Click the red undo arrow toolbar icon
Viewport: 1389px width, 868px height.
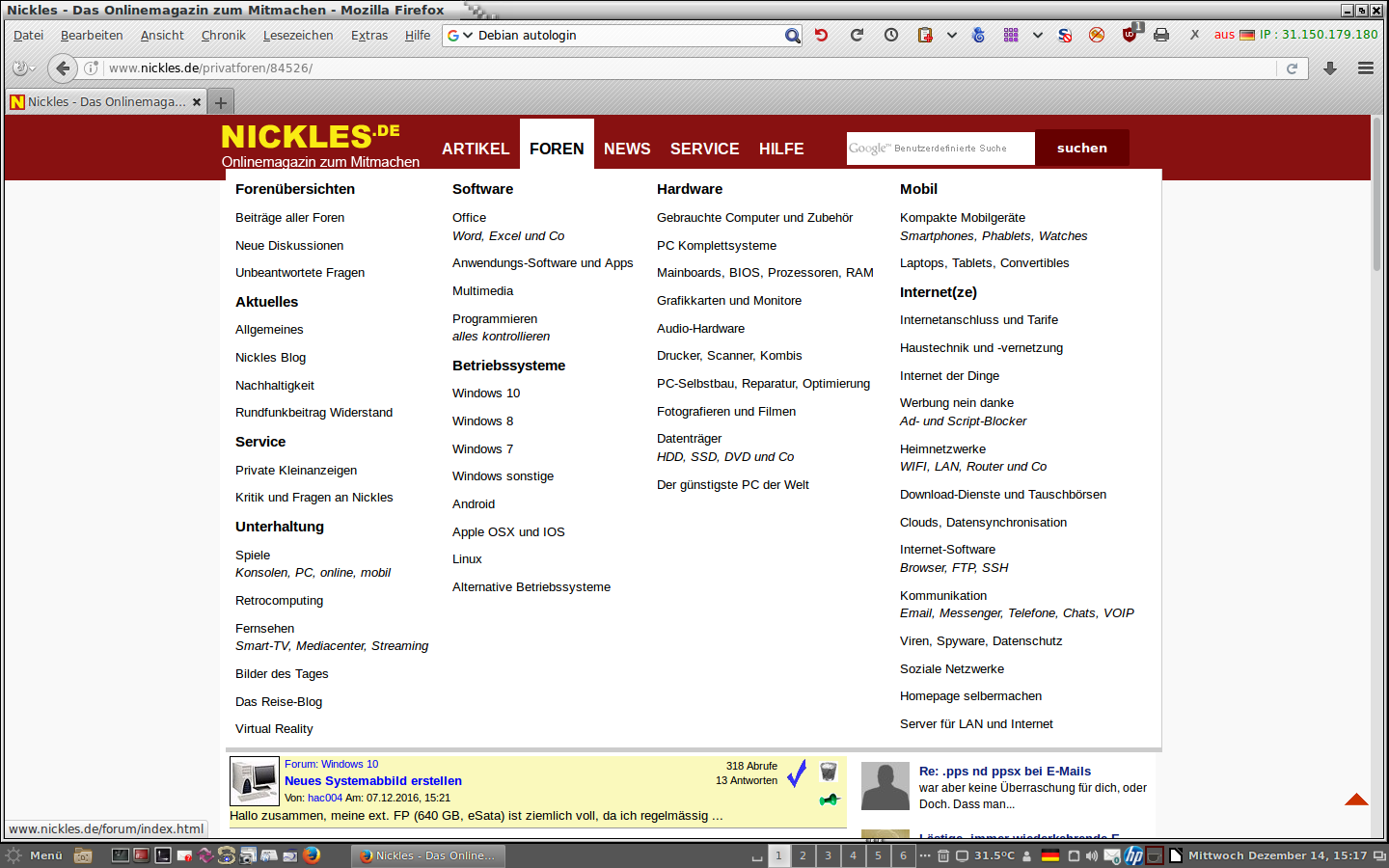point(821,35)
